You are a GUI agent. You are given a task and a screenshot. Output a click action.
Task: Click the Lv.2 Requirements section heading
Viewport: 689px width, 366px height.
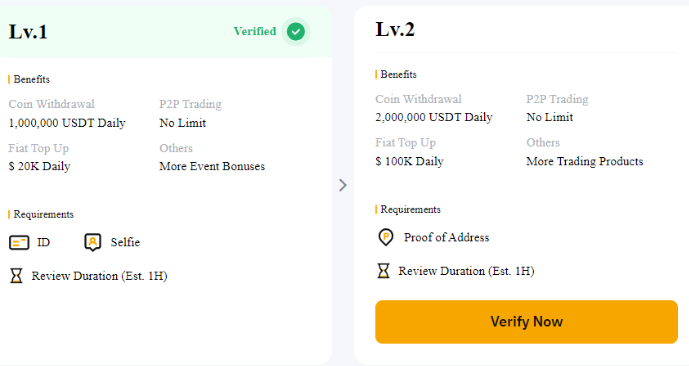click(410, 210)
